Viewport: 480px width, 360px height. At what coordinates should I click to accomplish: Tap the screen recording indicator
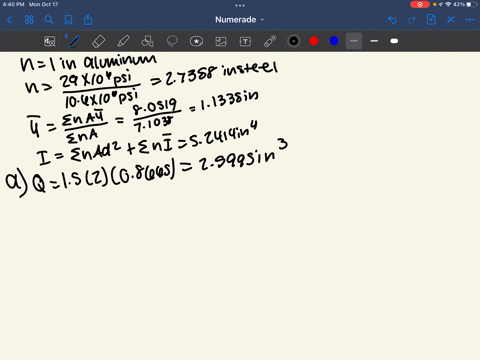420,4
